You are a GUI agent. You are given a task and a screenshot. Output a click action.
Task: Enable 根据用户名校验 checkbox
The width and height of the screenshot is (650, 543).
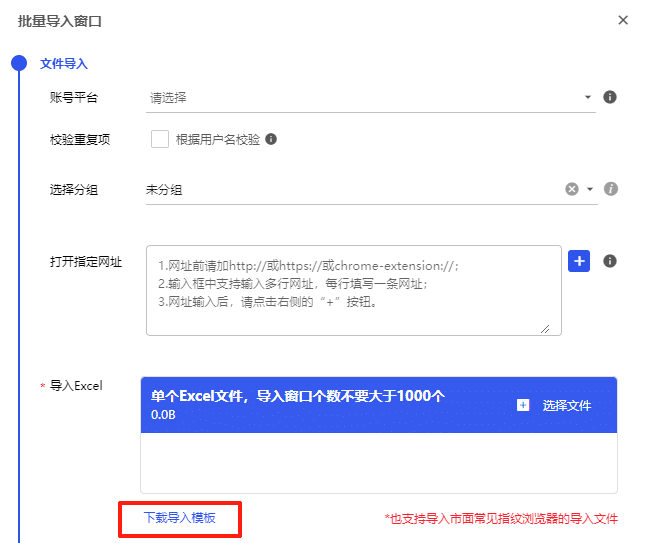click(160, 139)
